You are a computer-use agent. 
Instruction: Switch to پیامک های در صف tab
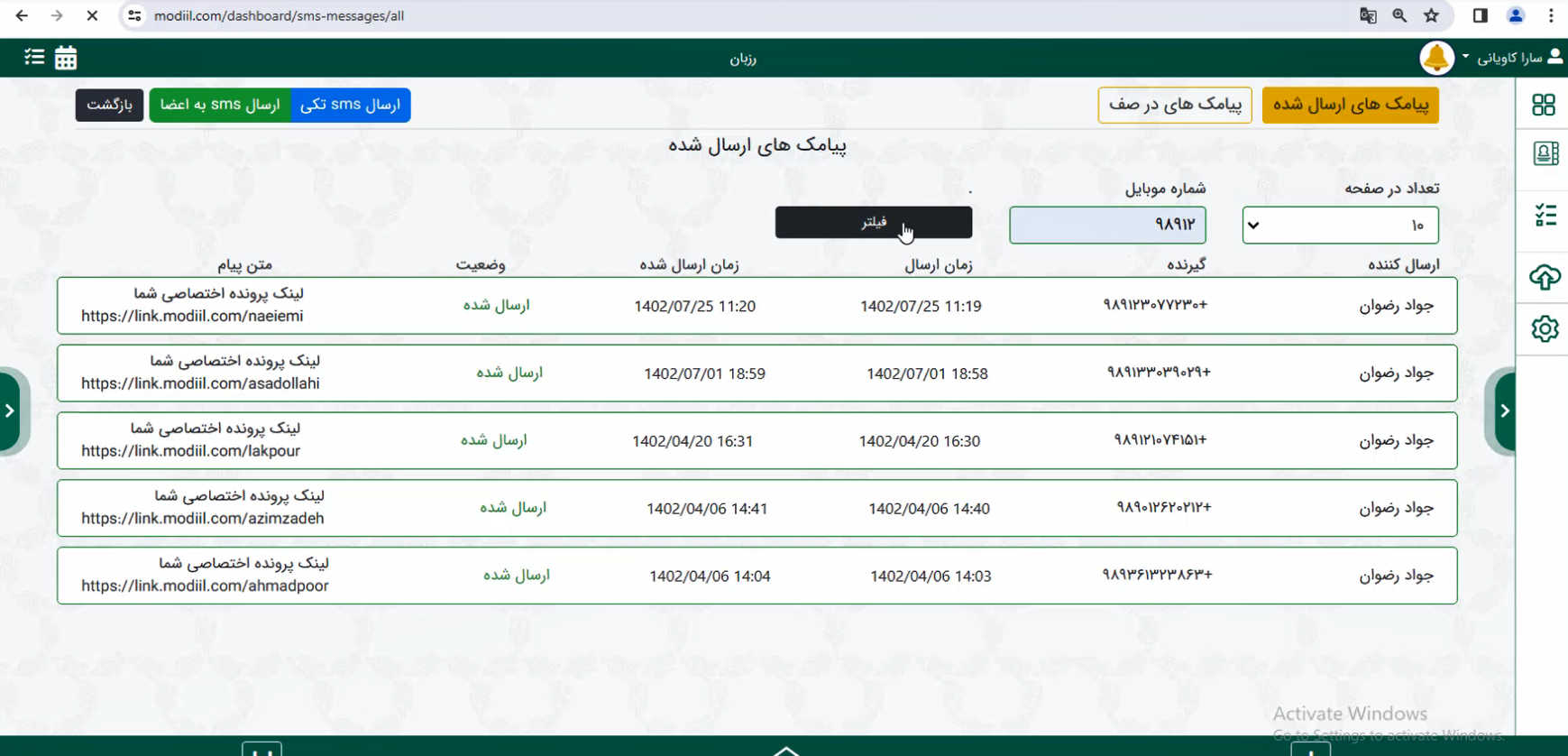1174,105
